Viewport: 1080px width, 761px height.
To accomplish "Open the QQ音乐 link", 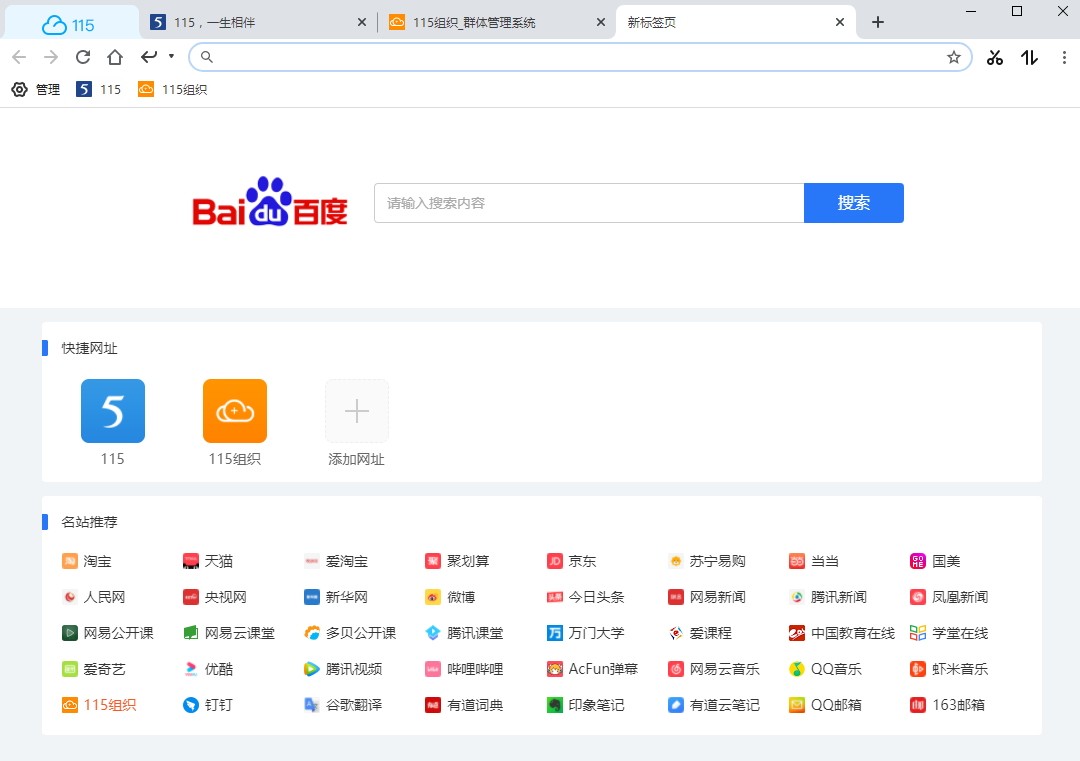I will tap(825, 669).
